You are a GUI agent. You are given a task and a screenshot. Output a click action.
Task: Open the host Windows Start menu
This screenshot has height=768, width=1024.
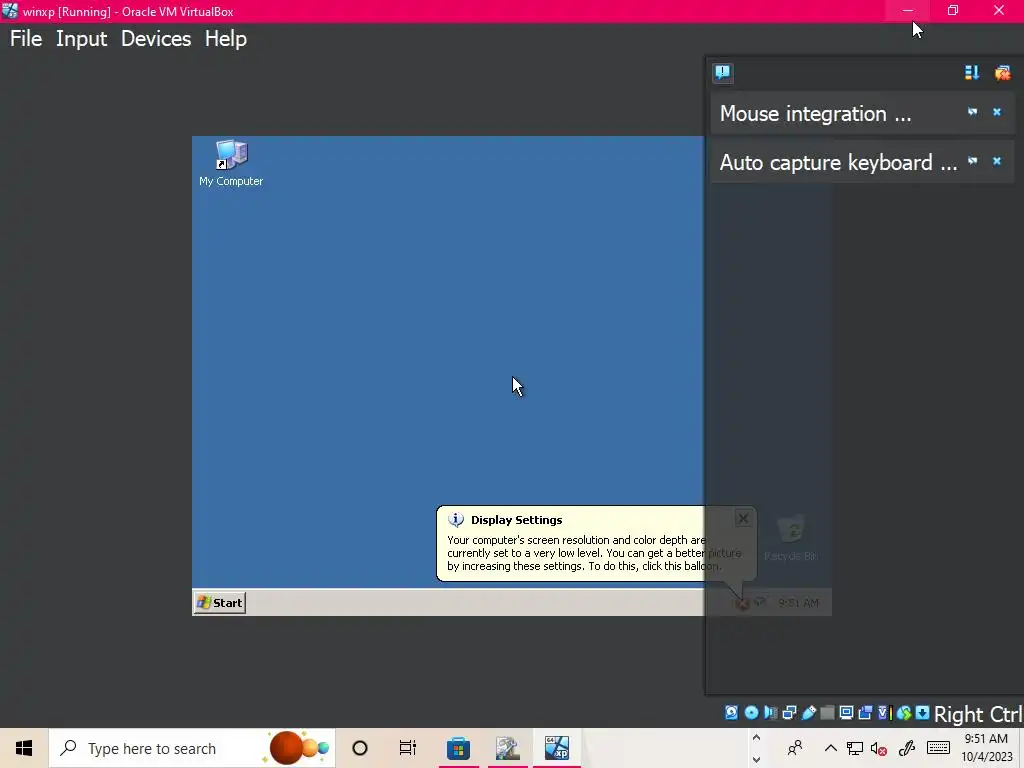pyautogui.click(x=24, y=748)
